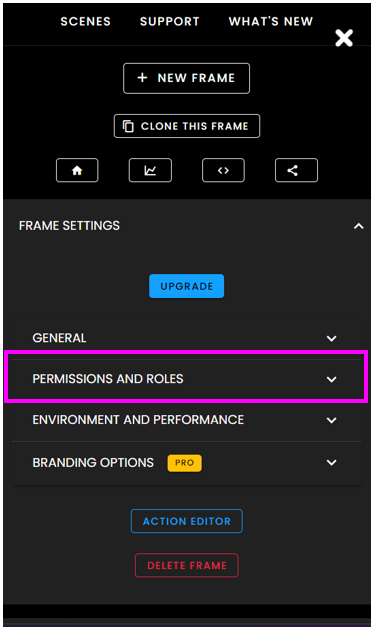Open the Scenes tab
The image size is (375, 631).
tap(85, 21)
